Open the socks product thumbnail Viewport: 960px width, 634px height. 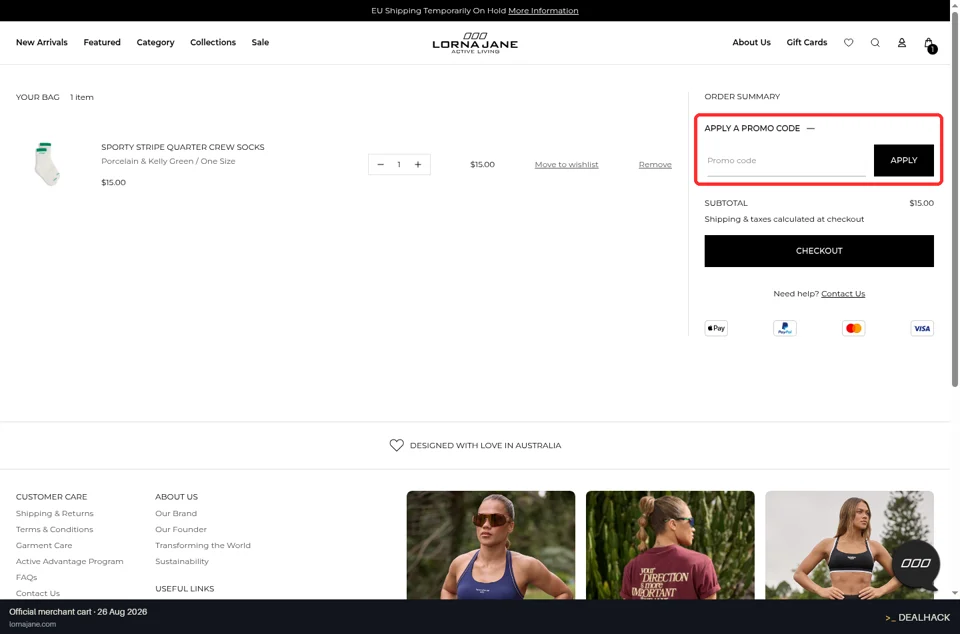47,163
